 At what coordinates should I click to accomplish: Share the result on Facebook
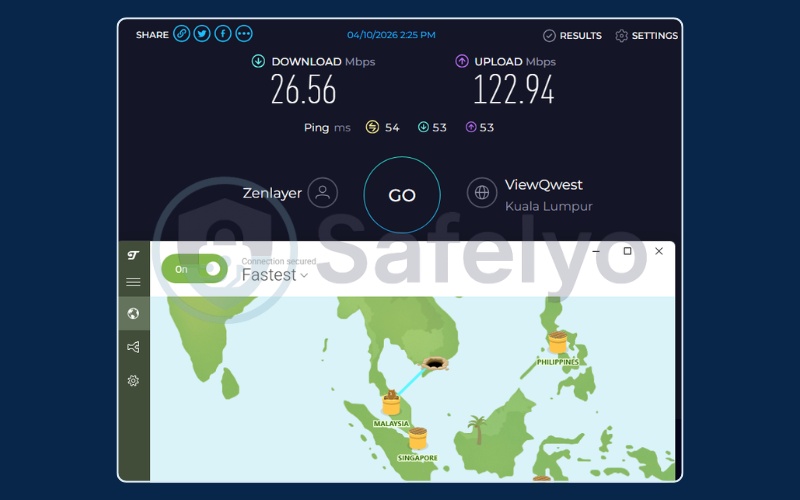coord(223,34)
